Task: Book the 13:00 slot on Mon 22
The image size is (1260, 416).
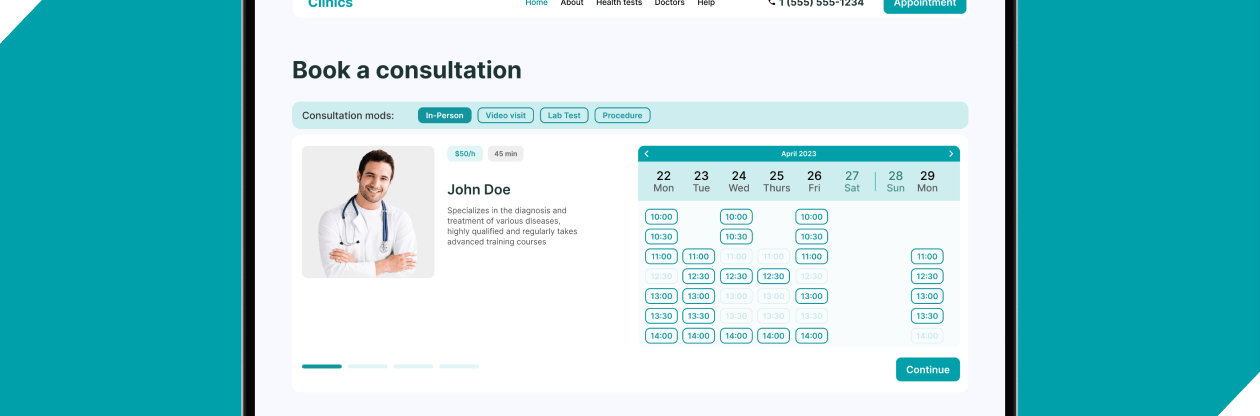Action: tap(661, 296)
